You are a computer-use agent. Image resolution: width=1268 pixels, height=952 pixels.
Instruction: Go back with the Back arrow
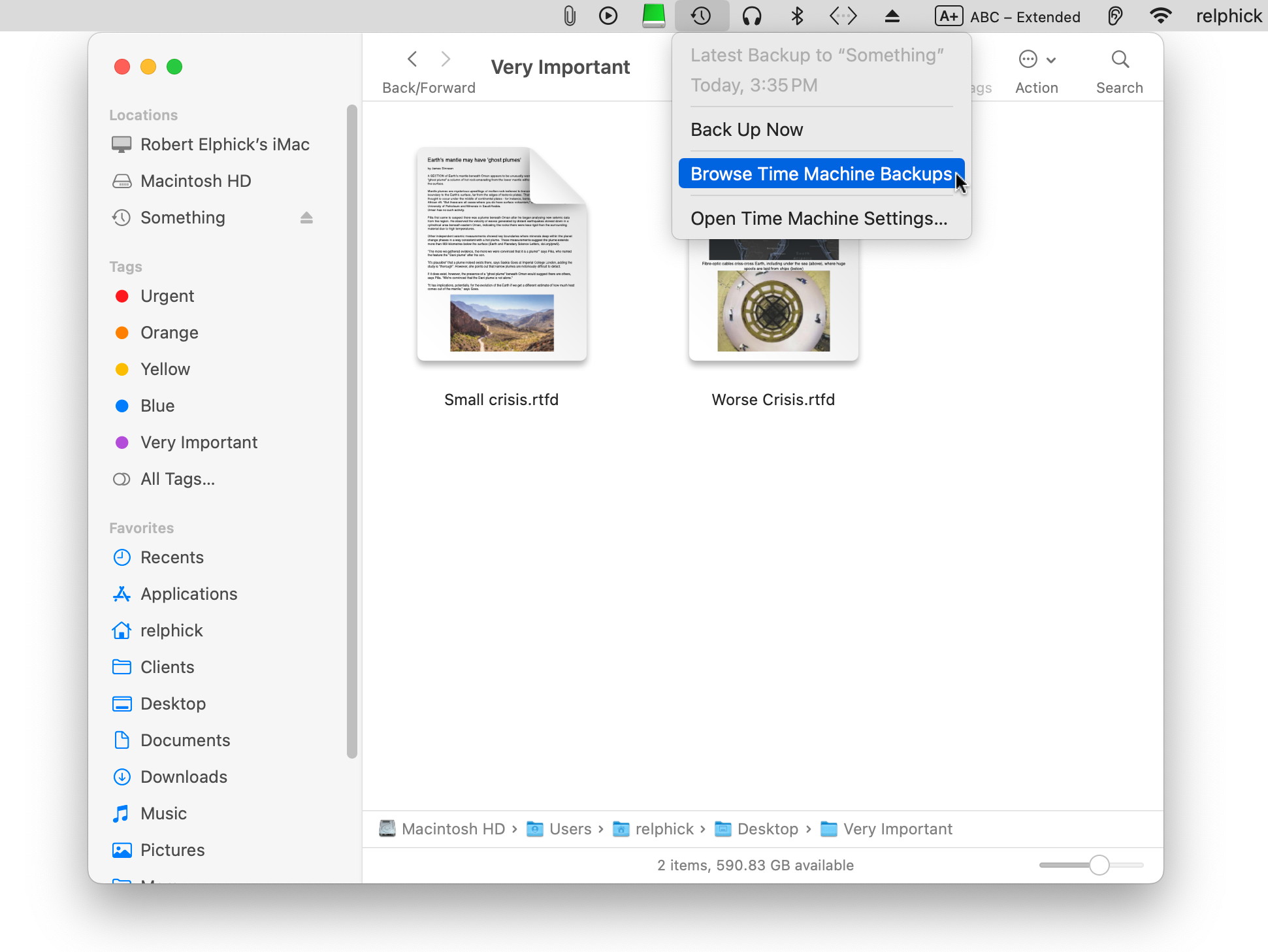[x=412, y=59]
